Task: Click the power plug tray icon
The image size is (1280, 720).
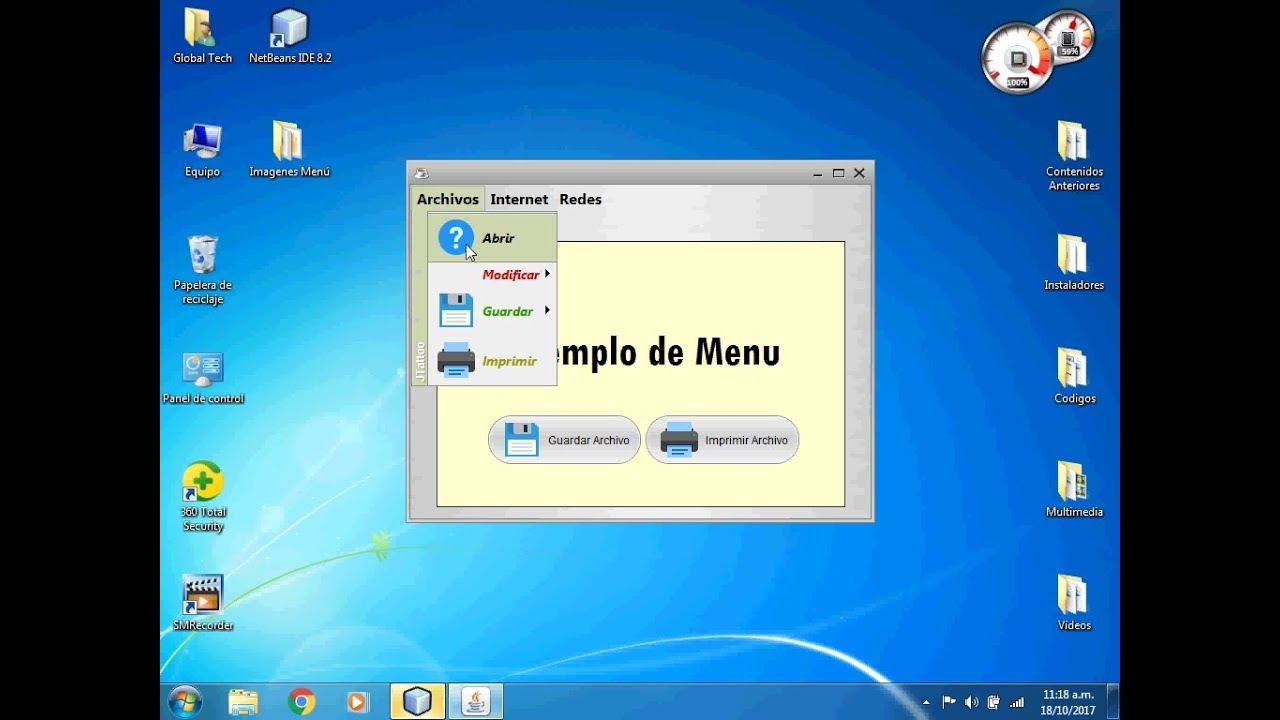Action: [x=993, y=703]
